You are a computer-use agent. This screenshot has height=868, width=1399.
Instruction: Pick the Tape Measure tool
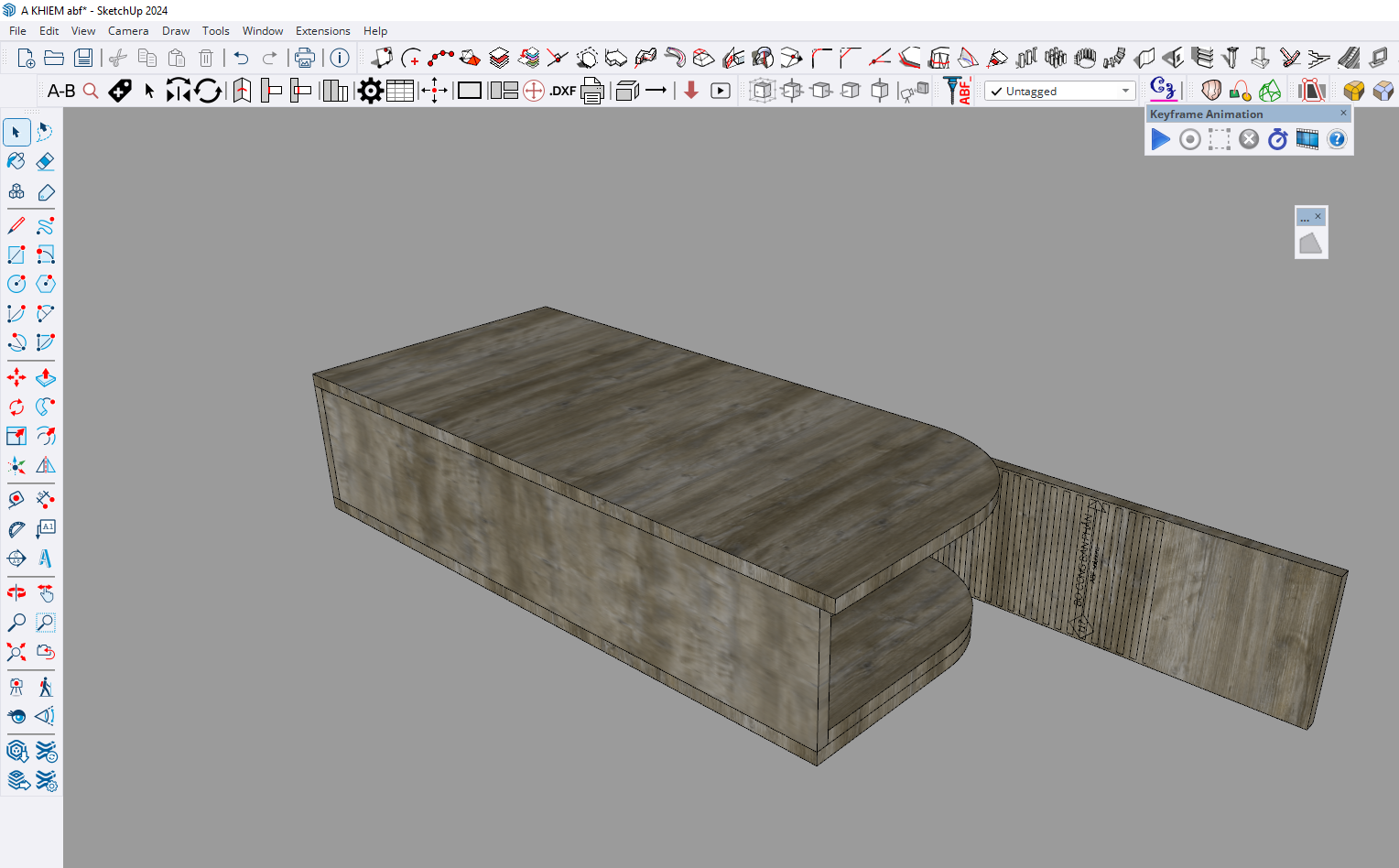(16, 500)
